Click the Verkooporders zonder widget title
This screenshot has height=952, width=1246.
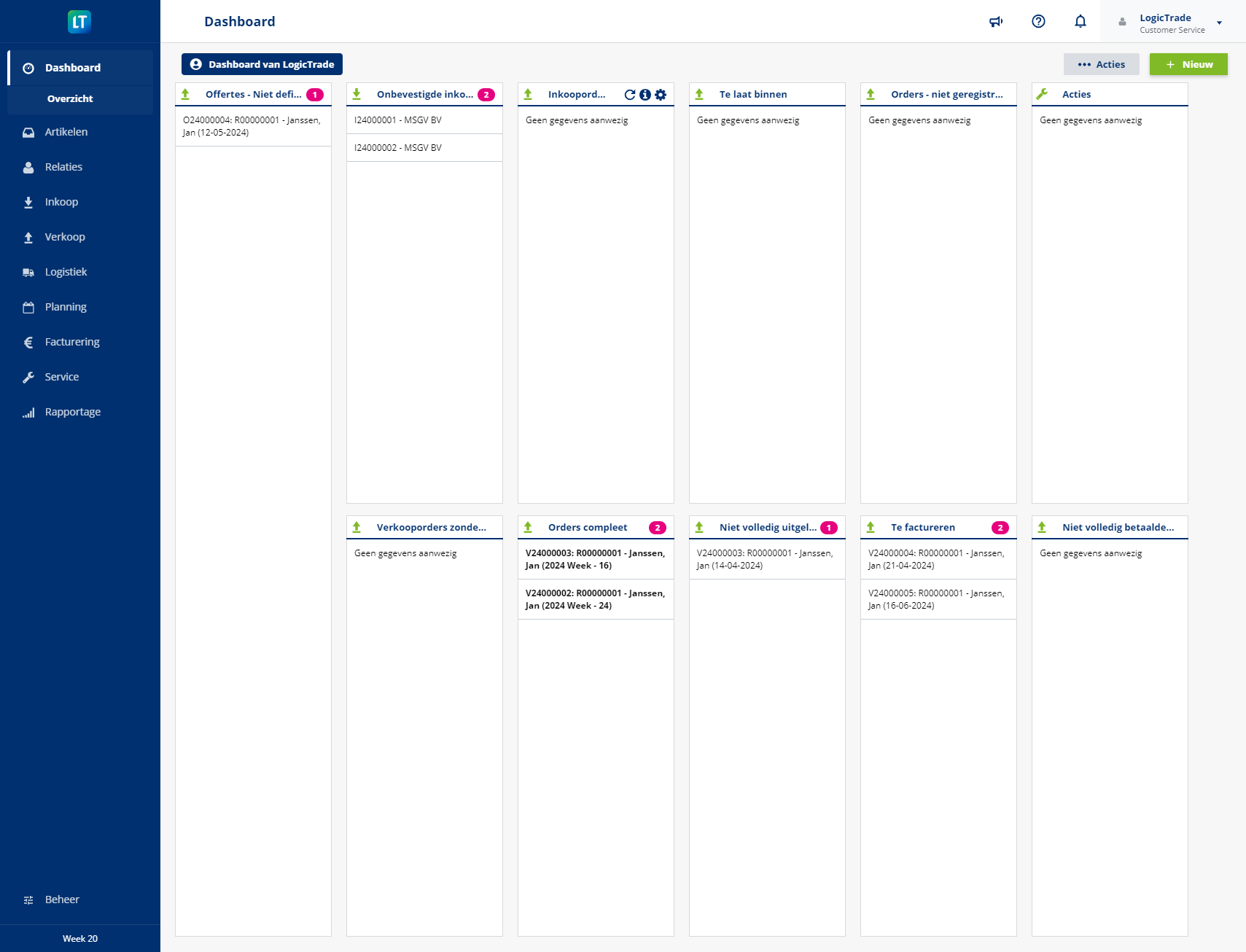tap(432, 528)
